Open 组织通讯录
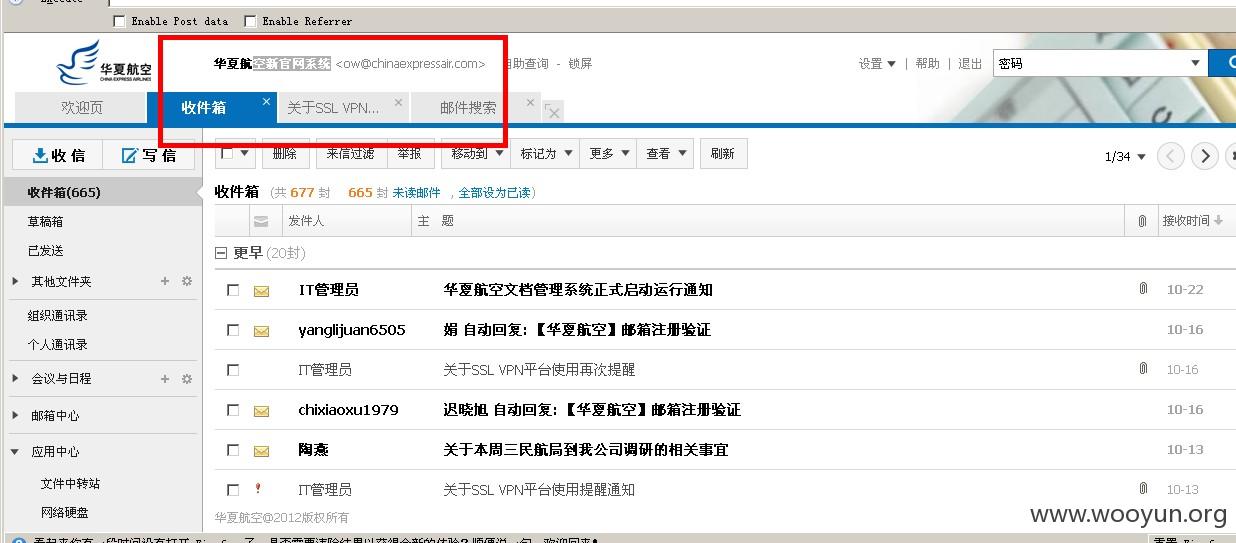1236x543 pixels. (58, 316)
